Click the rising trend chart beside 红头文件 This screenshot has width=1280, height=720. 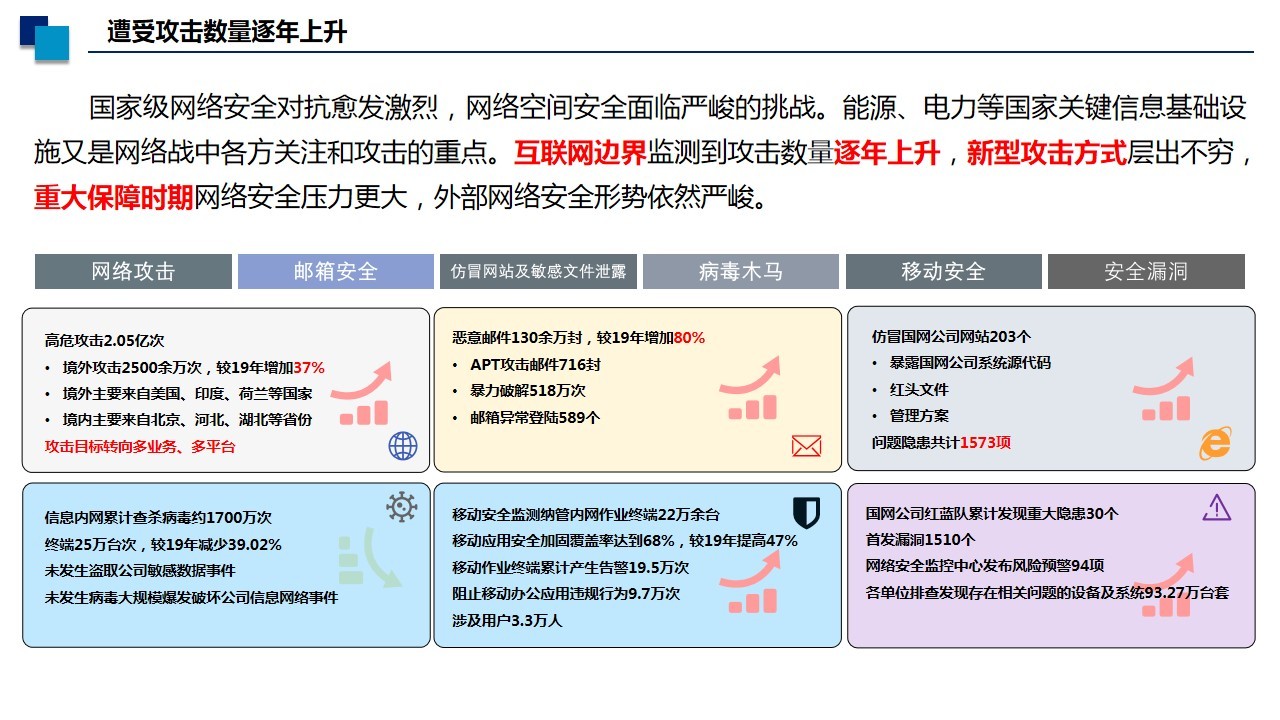click(1164, 390)
